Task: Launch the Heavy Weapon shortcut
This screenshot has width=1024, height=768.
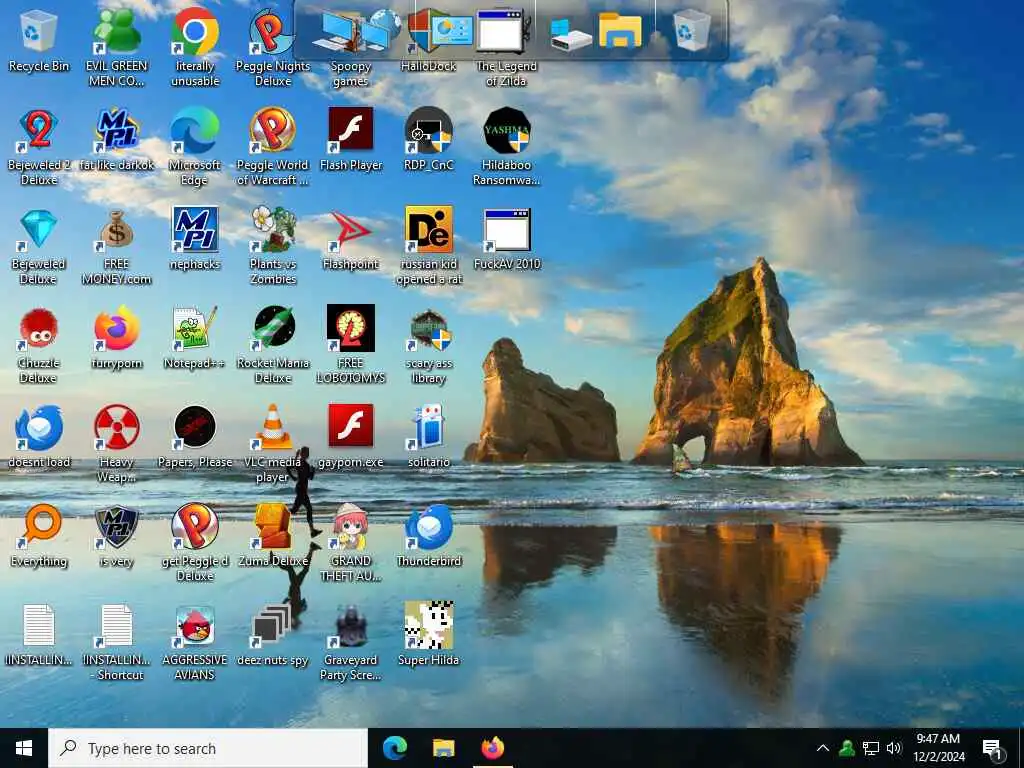Action: pos(116,444)
